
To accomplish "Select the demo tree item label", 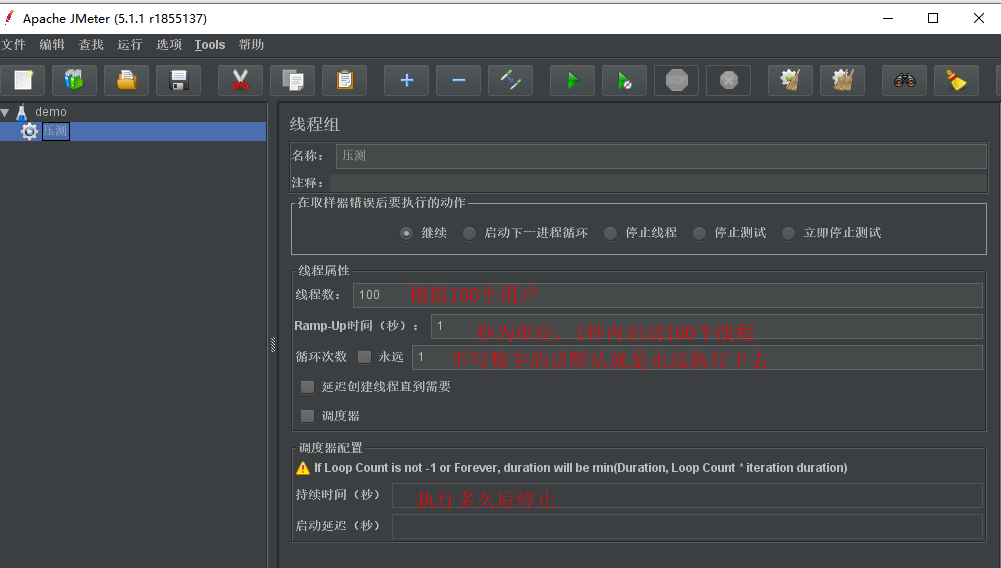I will click(51, 112).
